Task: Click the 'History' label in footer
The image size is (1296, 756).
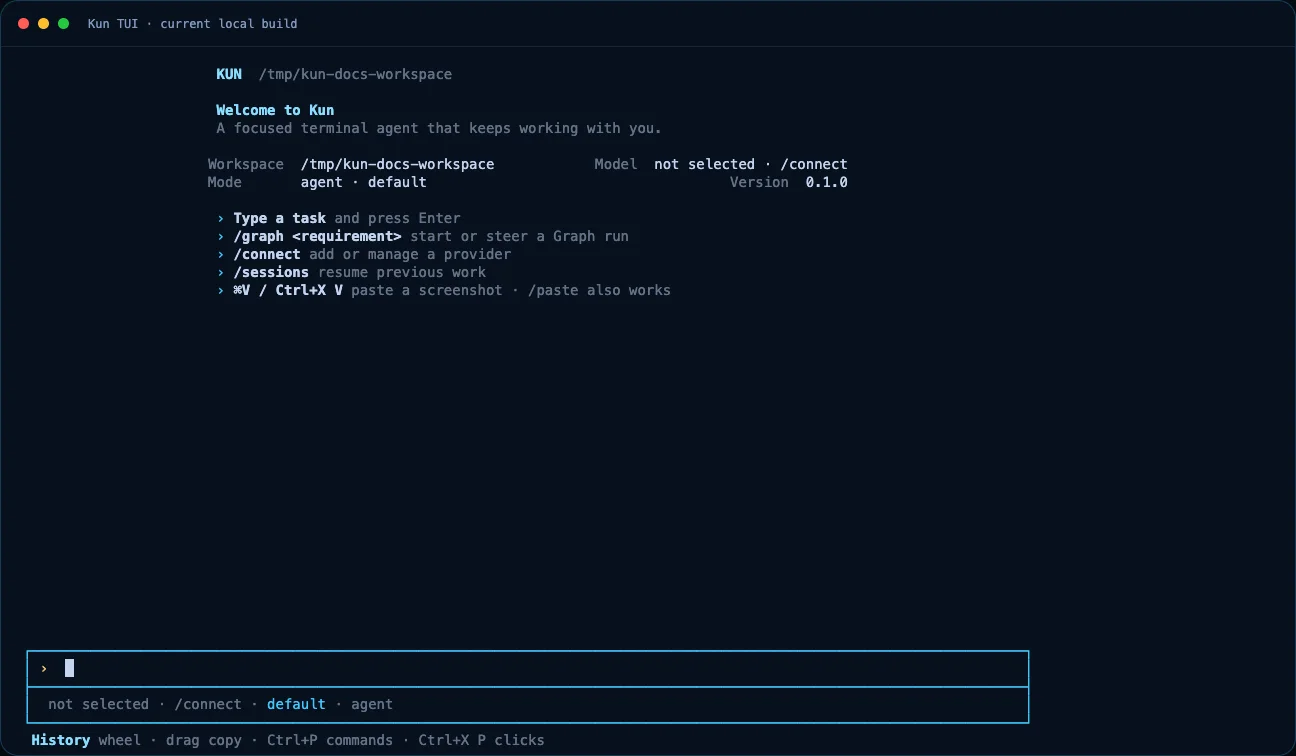Action: coord(61,740)
